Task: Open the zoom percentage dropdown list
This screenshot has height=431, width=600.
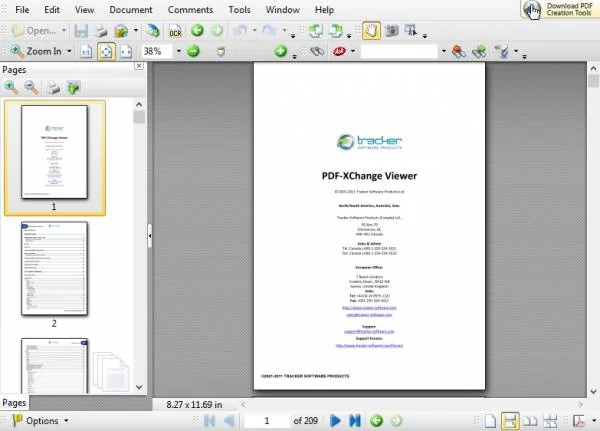Action: [x=178, y=51]
